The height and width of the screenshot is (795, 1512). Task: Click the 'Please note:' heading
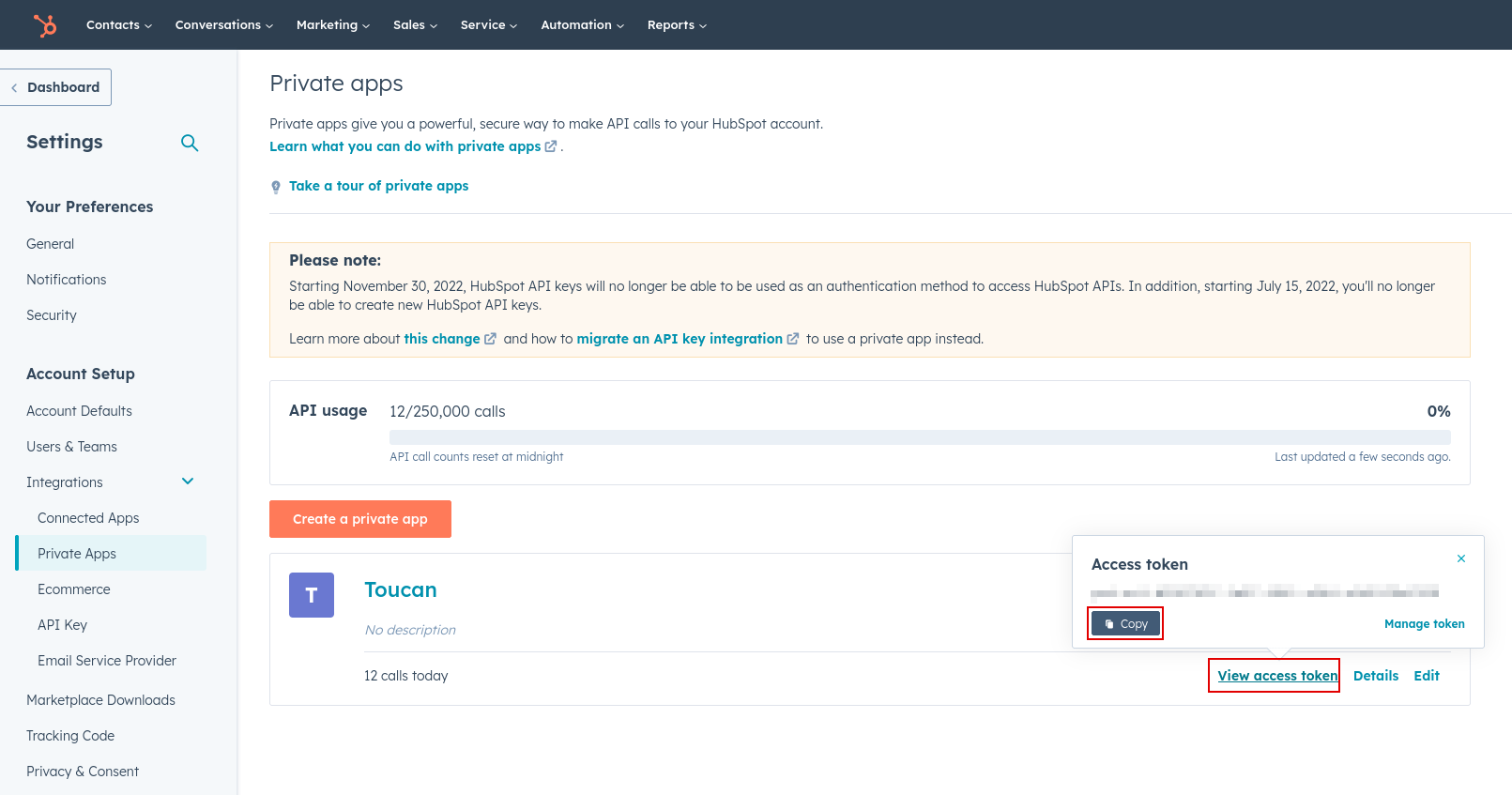[x=335, y=260]
